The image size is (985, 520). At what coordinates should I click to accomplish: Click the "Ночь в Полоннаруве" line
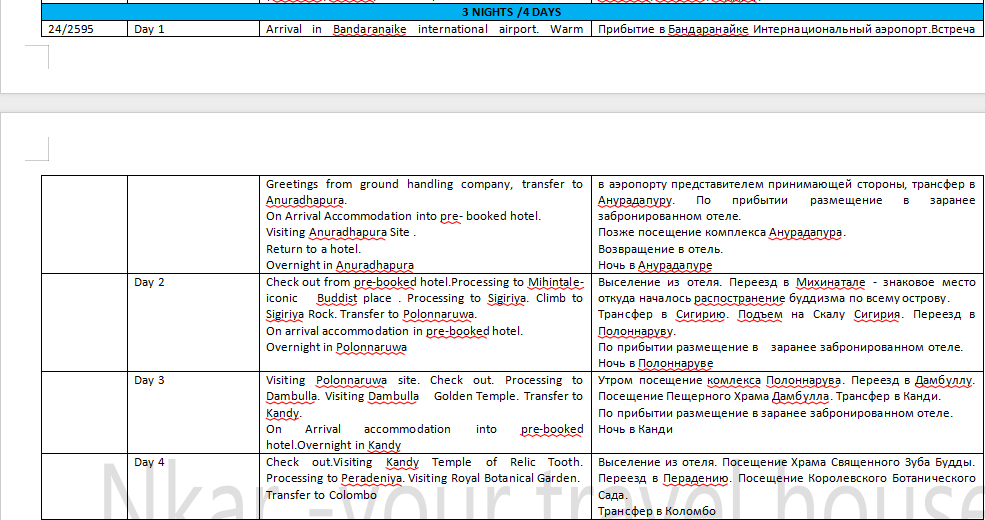point(655,364)
